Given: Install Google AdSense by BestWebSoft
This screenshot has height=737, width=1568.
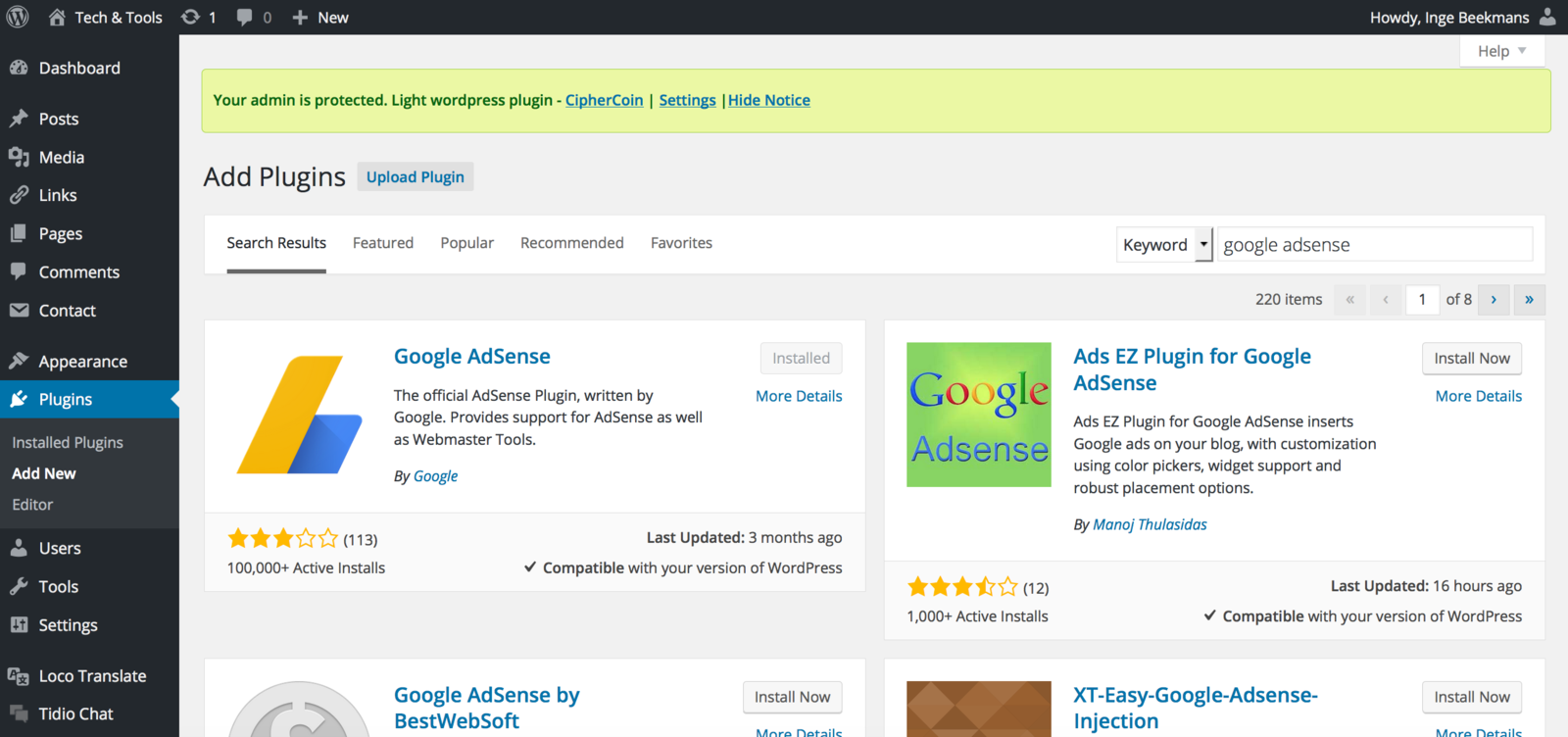Looking at the screenshot, I should [x=792, y=697].
